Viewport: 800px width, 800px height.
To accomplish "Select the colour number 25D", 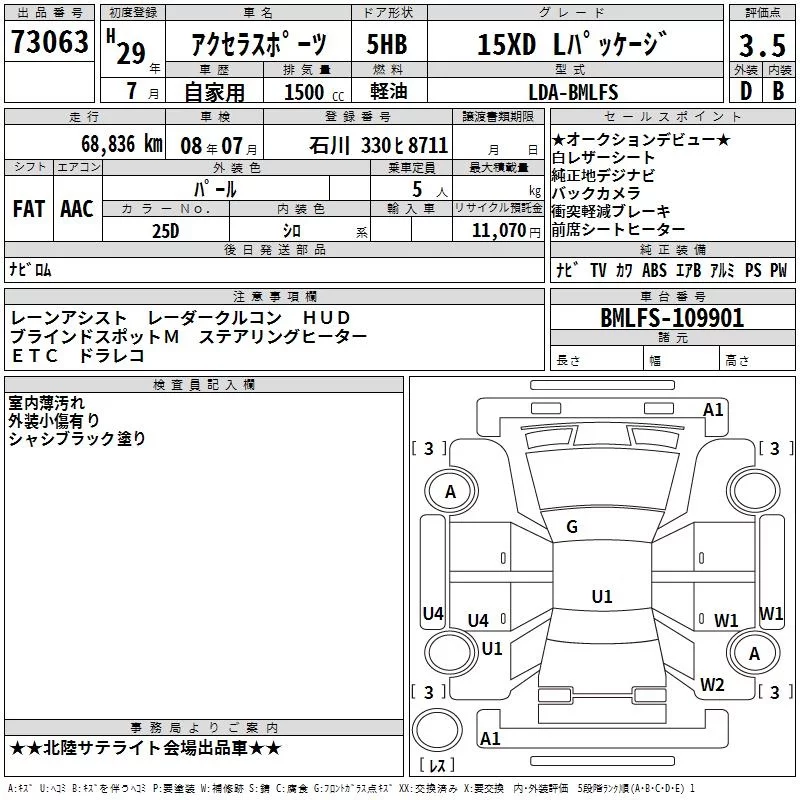I will coord(166,231).
